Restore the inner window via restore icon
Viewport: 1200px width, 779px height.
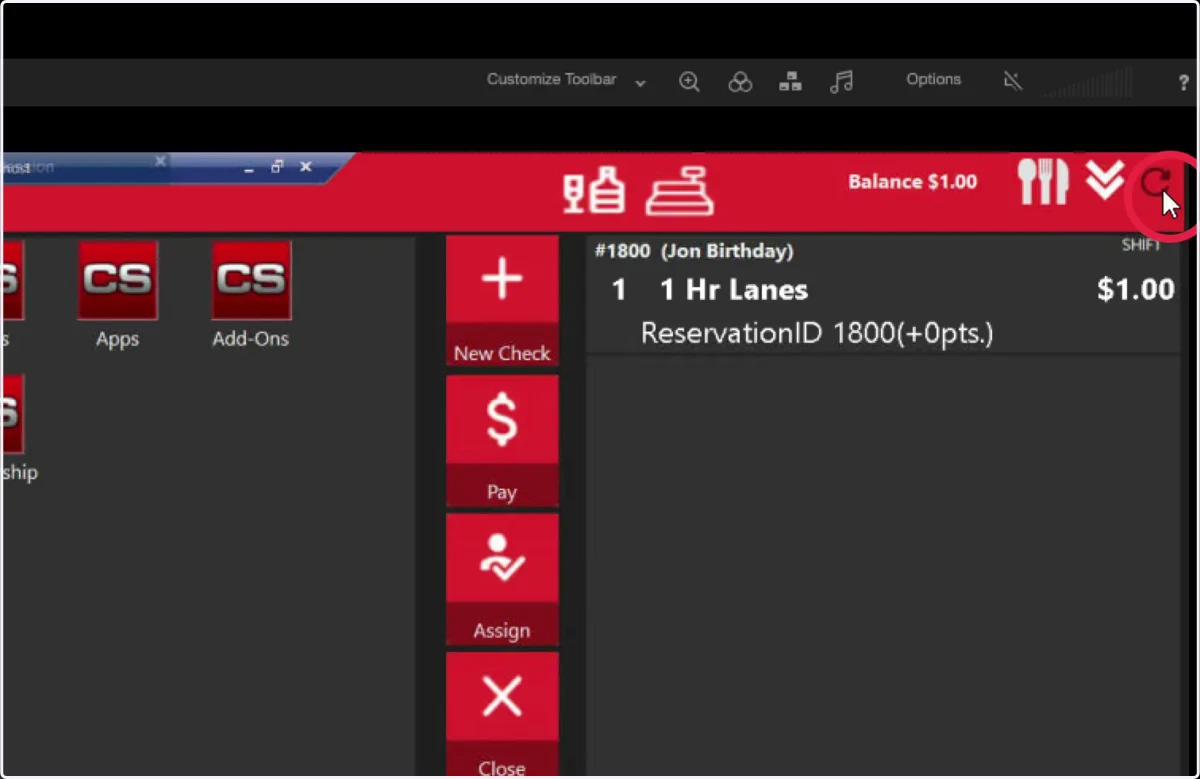pyautogui.click(x=278, y=167)
